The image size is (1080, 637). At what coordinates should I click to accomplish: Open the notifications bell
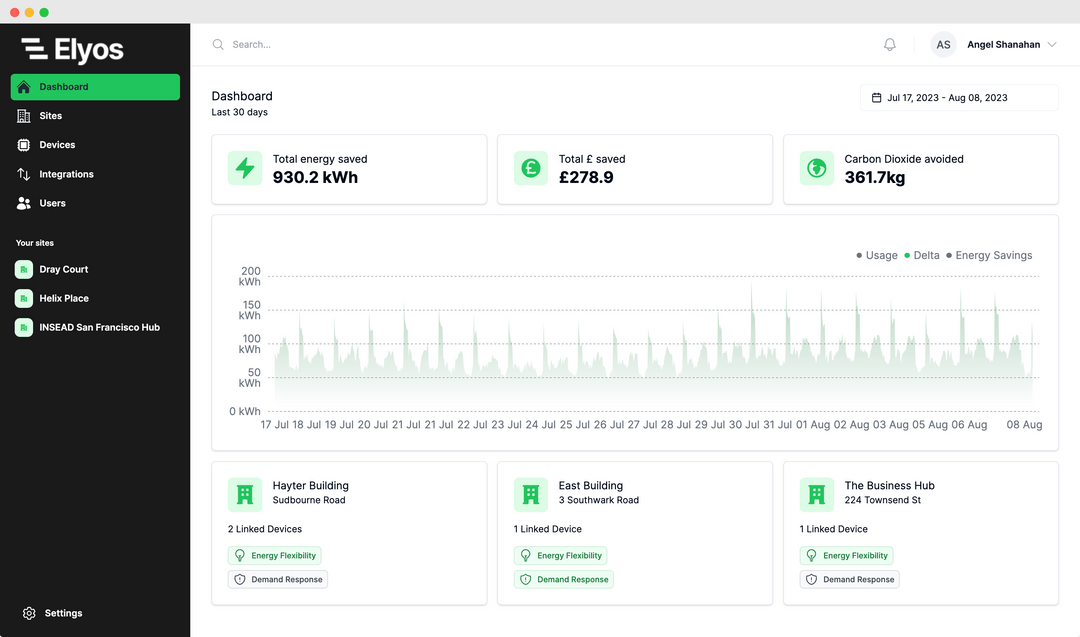(x=889, y=44)
